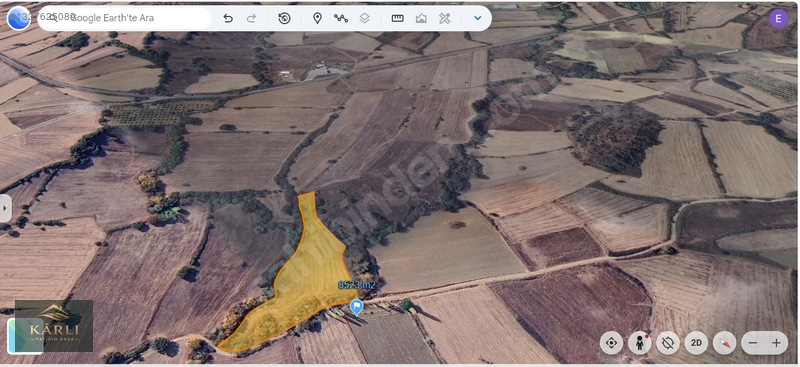Expand the toolbar dropdown chevron

478,18
